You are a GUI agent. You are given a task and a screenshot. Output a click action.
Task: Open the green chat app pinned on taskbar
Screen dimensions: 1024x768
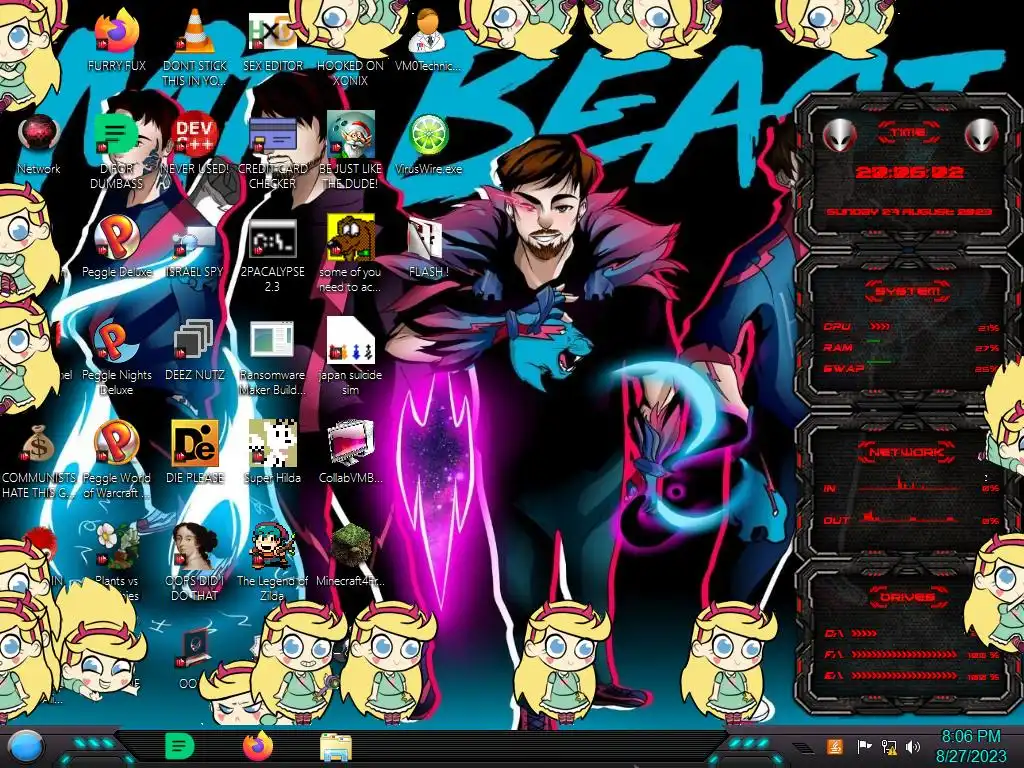pos(180,746)
